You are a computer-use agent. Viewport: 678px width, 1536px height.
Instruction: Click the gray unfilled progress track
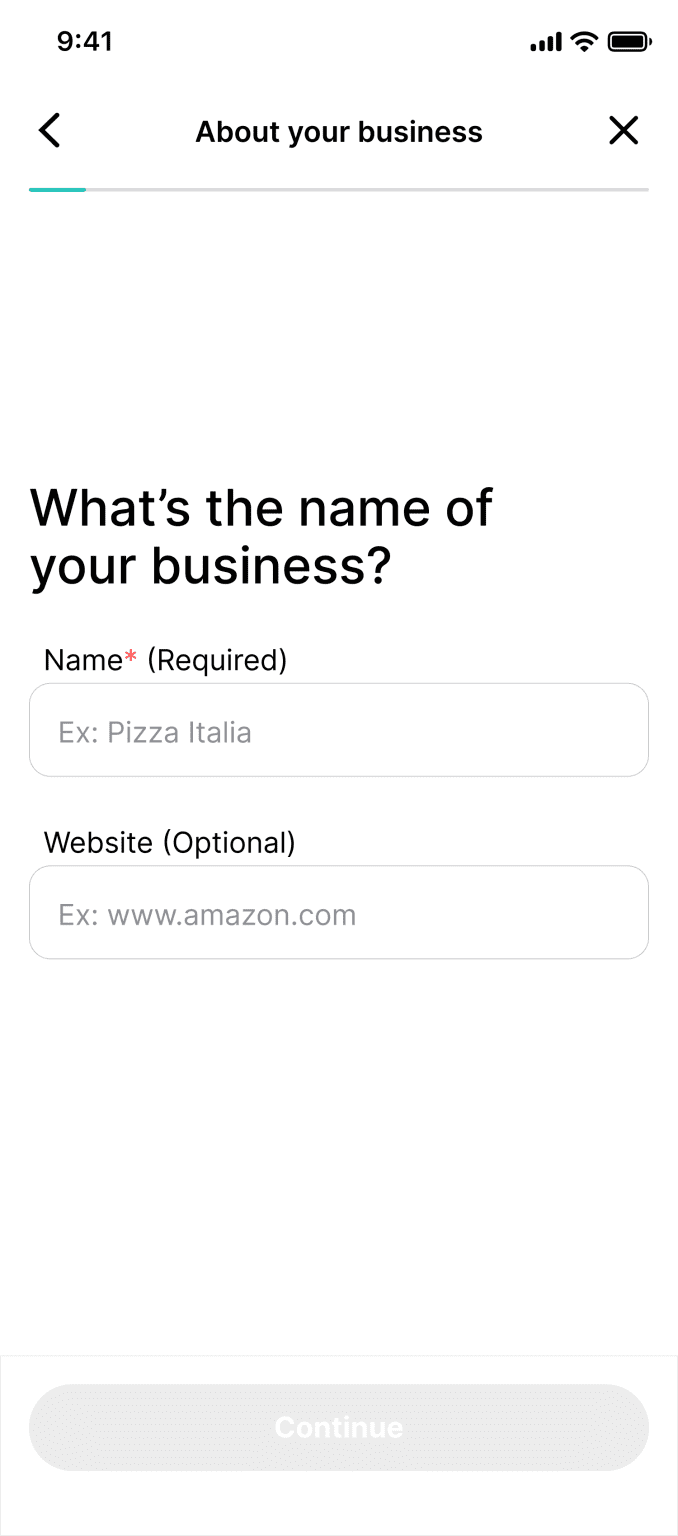pyautogui.click(x=367, y=189)
